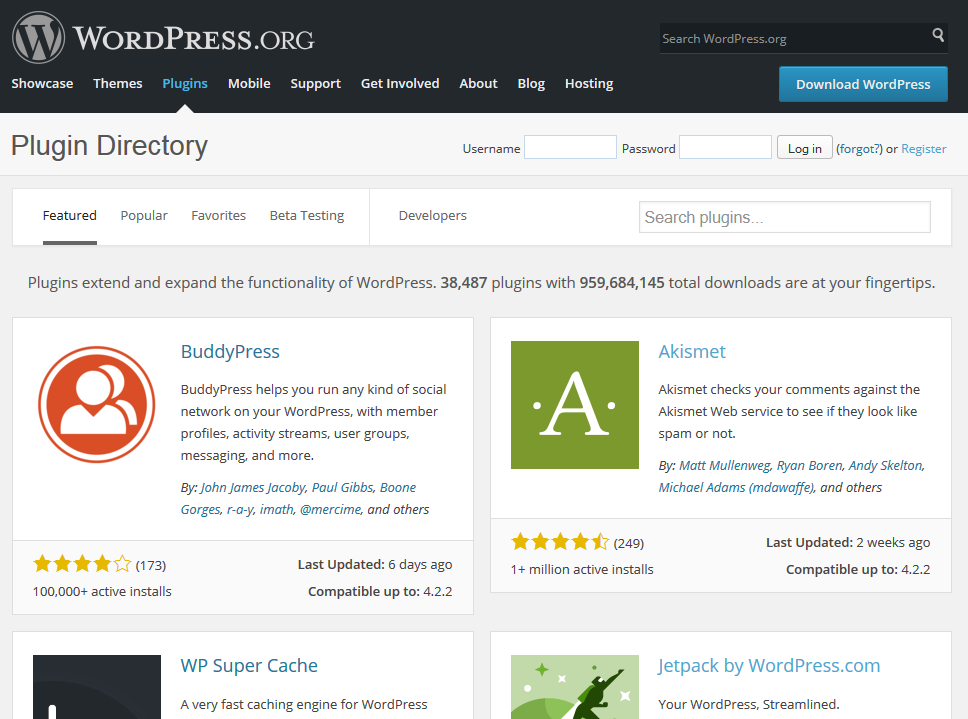Click the 959,684,145 total downloads figure
The height and width of the screenshot is (719, 968).
(622, 283)
